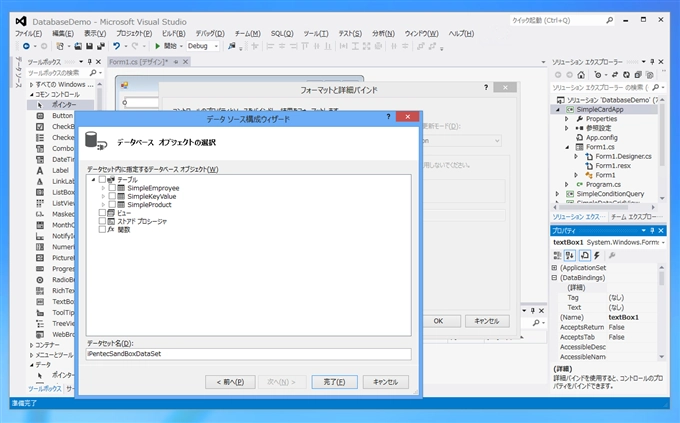Expand the Properties node in Solution Explorer
This screenshot has height=423, width=680.
[x=566, y=119]
